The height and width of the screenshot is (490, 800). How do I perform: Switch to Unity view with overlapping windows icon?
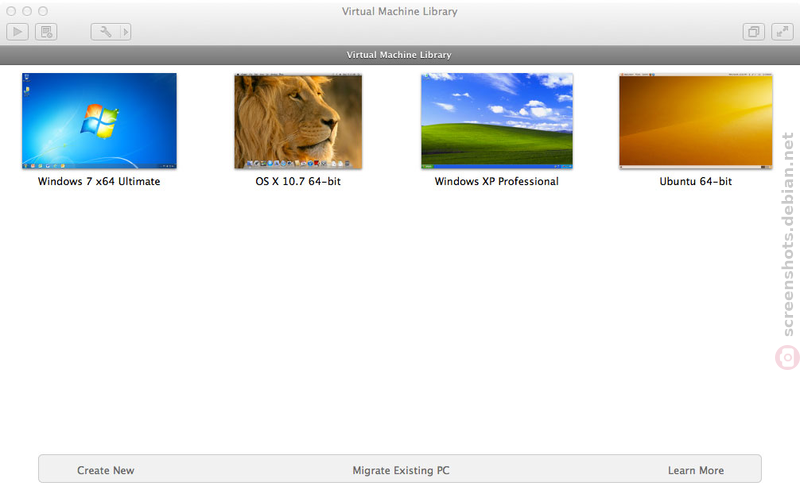754,32
